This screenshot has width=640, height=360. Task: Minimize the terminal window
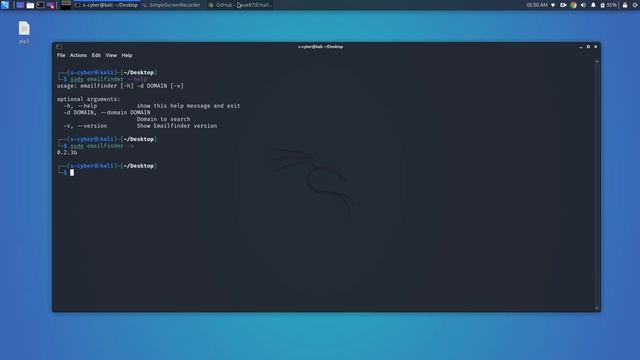[581, 47]
